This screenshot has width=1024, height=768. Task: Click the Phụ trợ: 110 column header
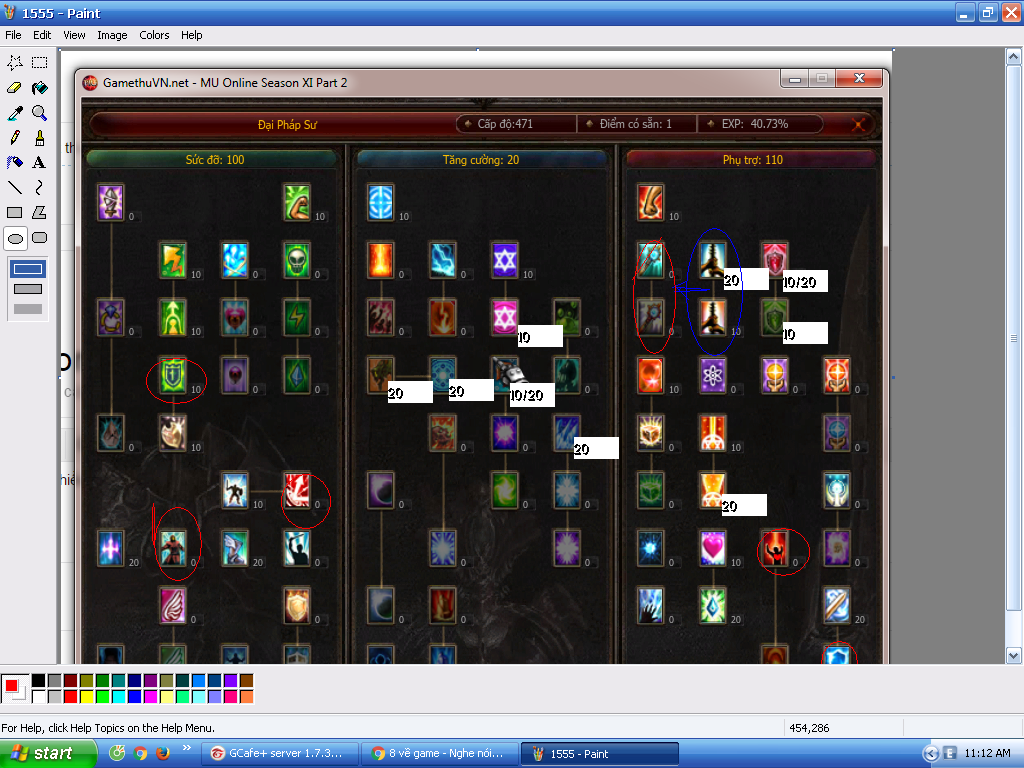pyautogui.click(x=752, y=160)
